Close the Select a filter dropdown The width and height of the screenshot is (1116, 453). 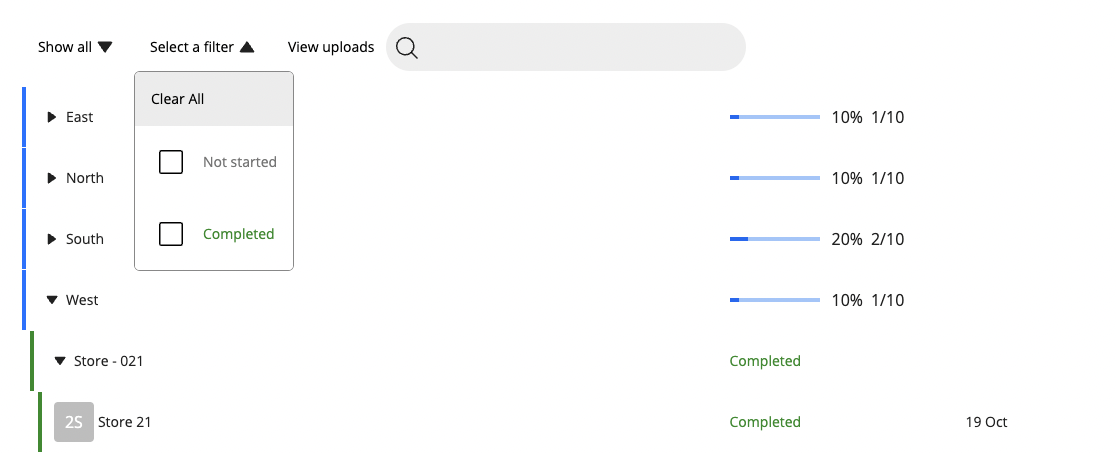[202, 47]
